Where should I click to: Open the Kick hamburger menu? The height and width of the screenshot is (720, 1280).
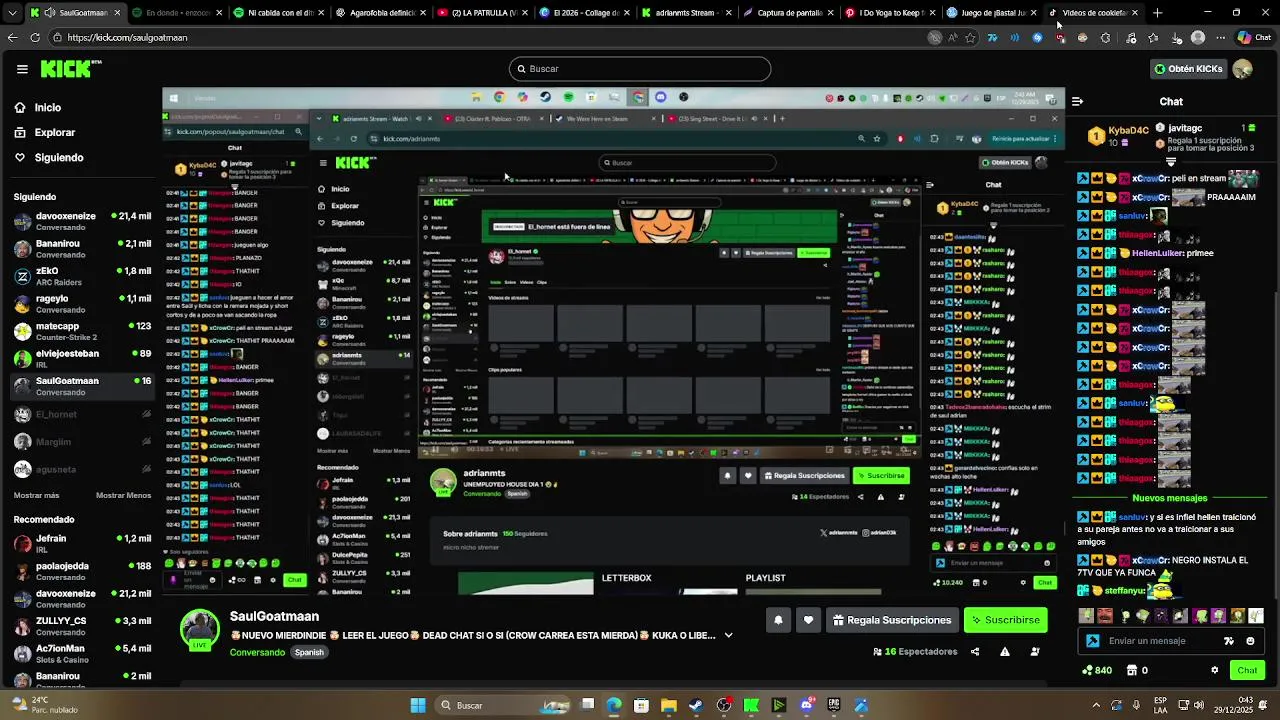point(22,69)
